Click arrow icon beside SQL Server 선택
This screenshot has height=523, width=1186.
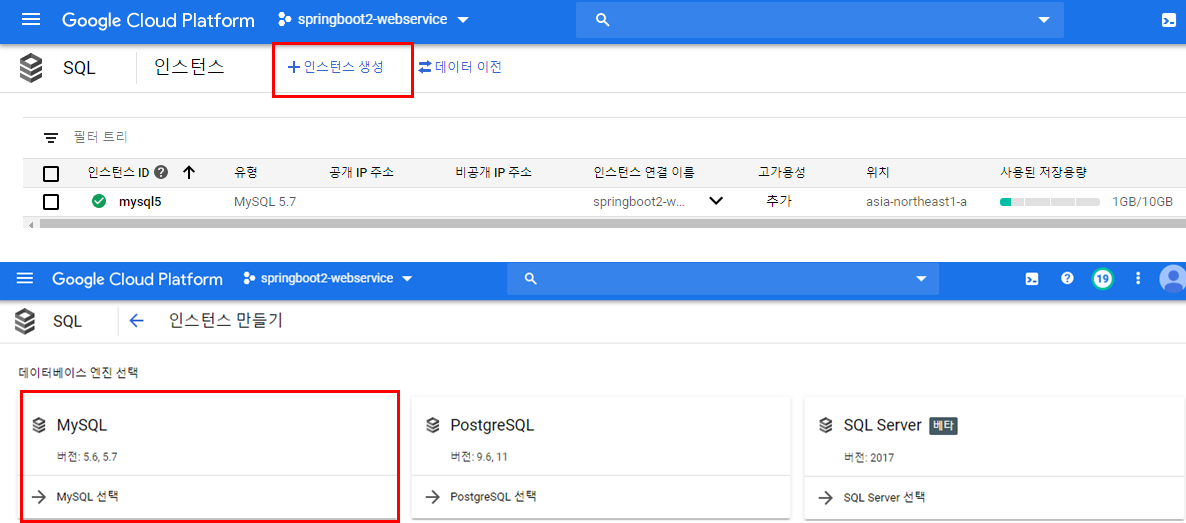[826, 497]
